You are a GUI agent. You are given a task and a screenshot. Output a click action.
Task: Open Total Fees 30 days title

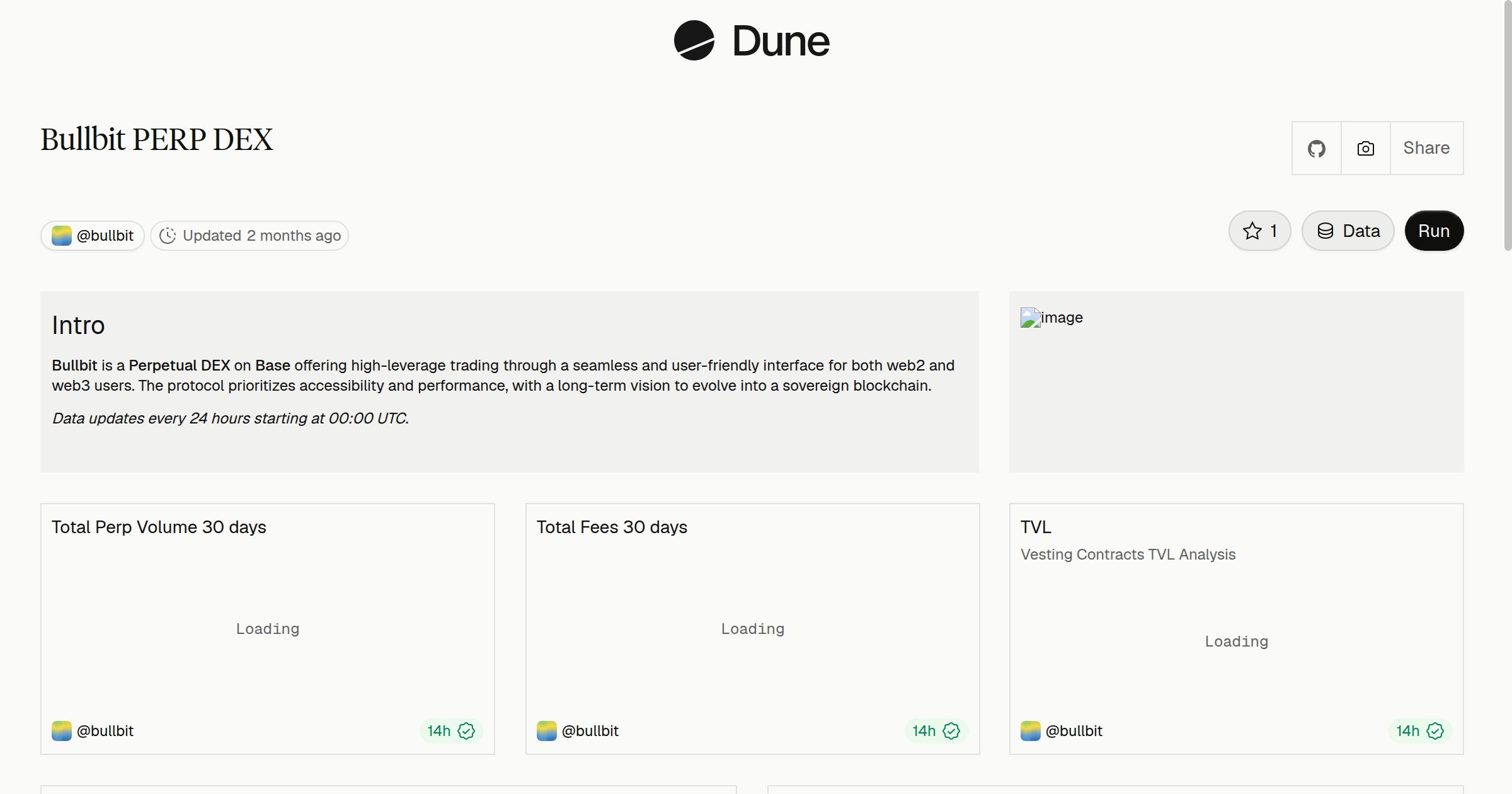(x=612, y=527)
